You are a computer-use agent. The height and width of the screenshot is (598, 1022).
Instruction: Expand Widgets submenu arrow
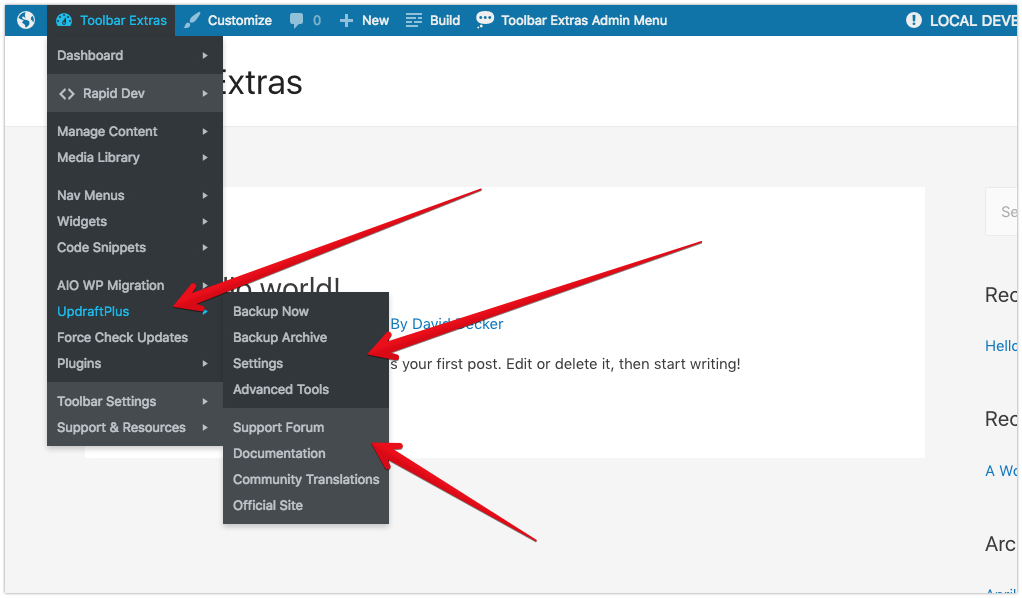tap(205, 221)
